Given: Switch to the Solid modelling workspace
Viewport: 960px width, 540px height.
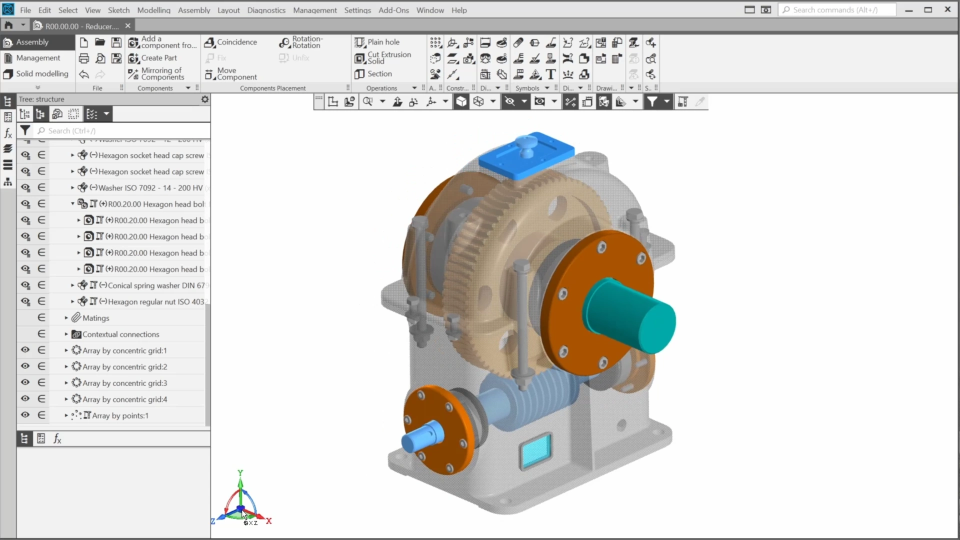Looking at the screenshot, I should coord(41,74).
